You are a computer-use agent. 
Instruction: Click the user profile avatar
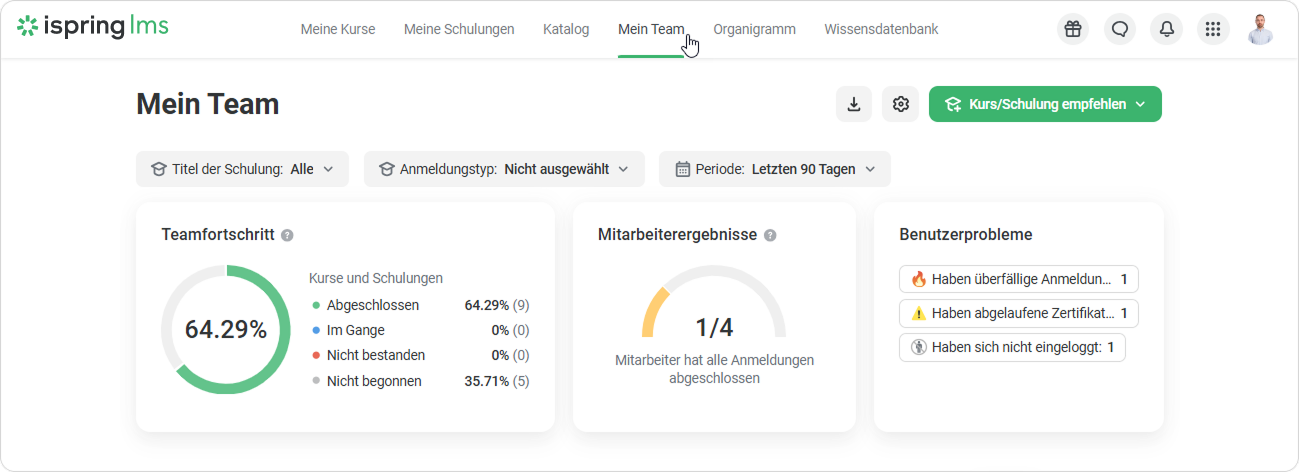[x=1260, y=29]
